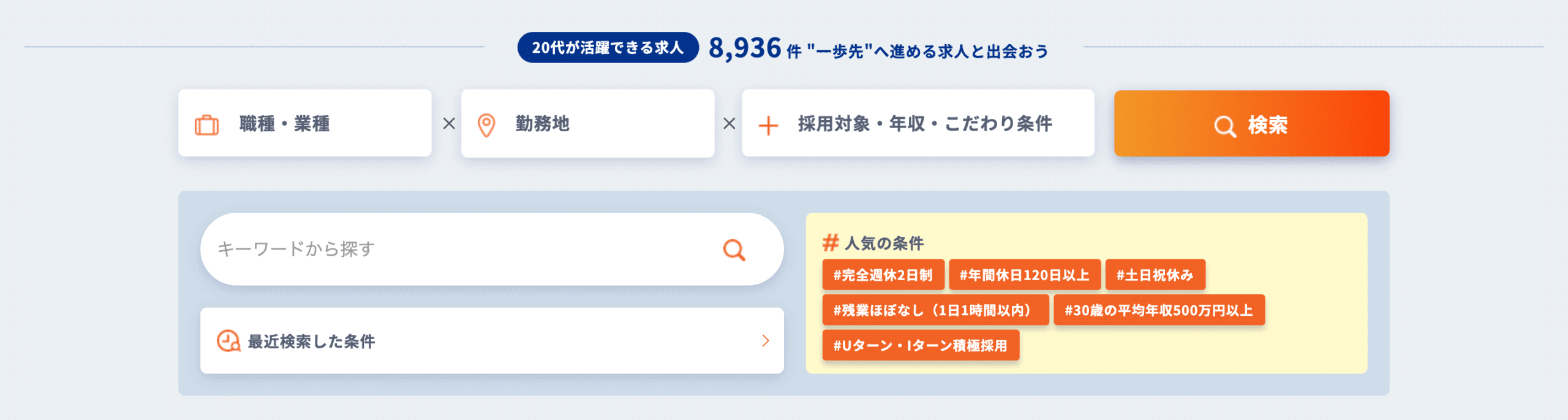1568x420 pixels.
Task: Focus the キーワードから探す input field
Action: [x=492, y=249]
